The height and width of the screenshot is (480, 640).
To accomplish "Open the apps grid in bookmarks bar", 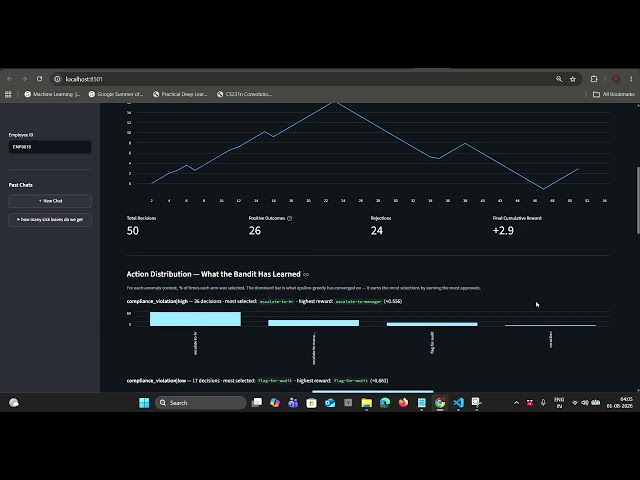I will tap(8, 94).
